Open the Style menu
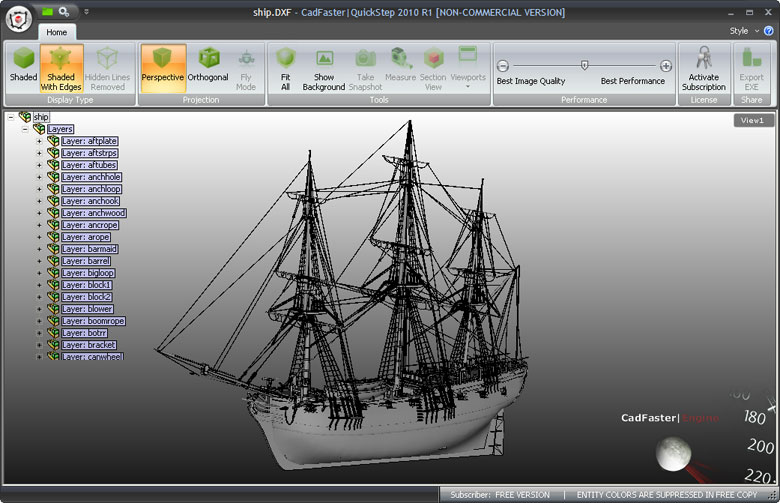Screen dimensions: 780x503 tap(744, 31)
